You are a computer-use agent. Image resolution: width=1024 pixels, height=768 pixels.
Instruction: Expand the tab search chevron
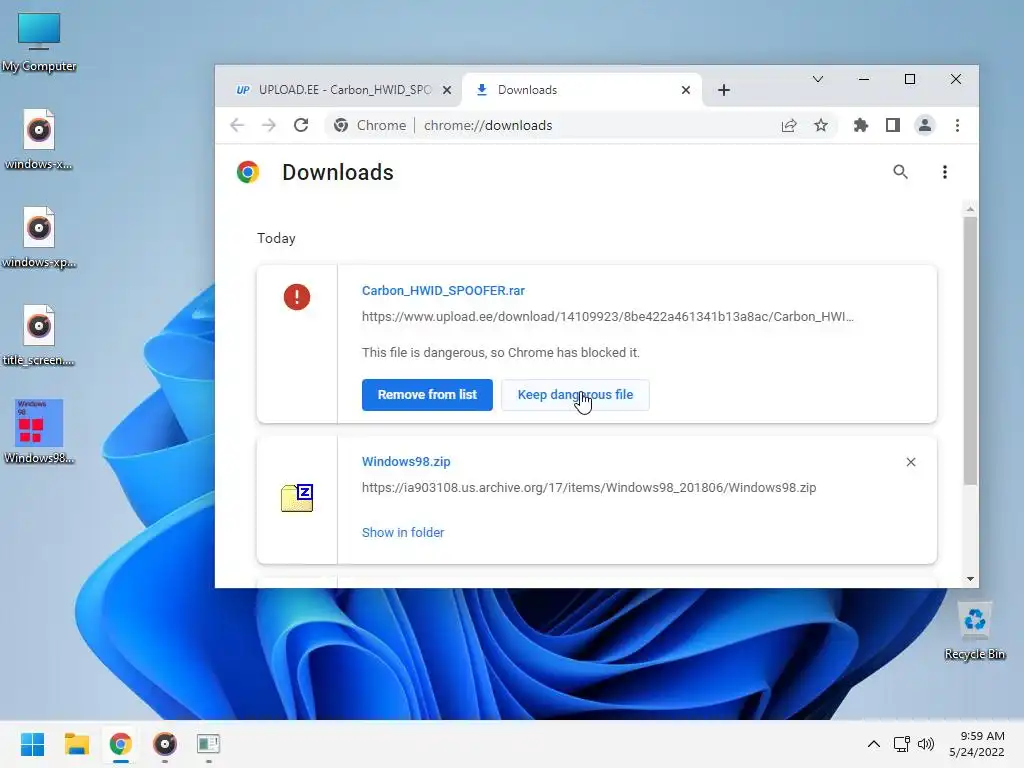click(x=818, y=80)
